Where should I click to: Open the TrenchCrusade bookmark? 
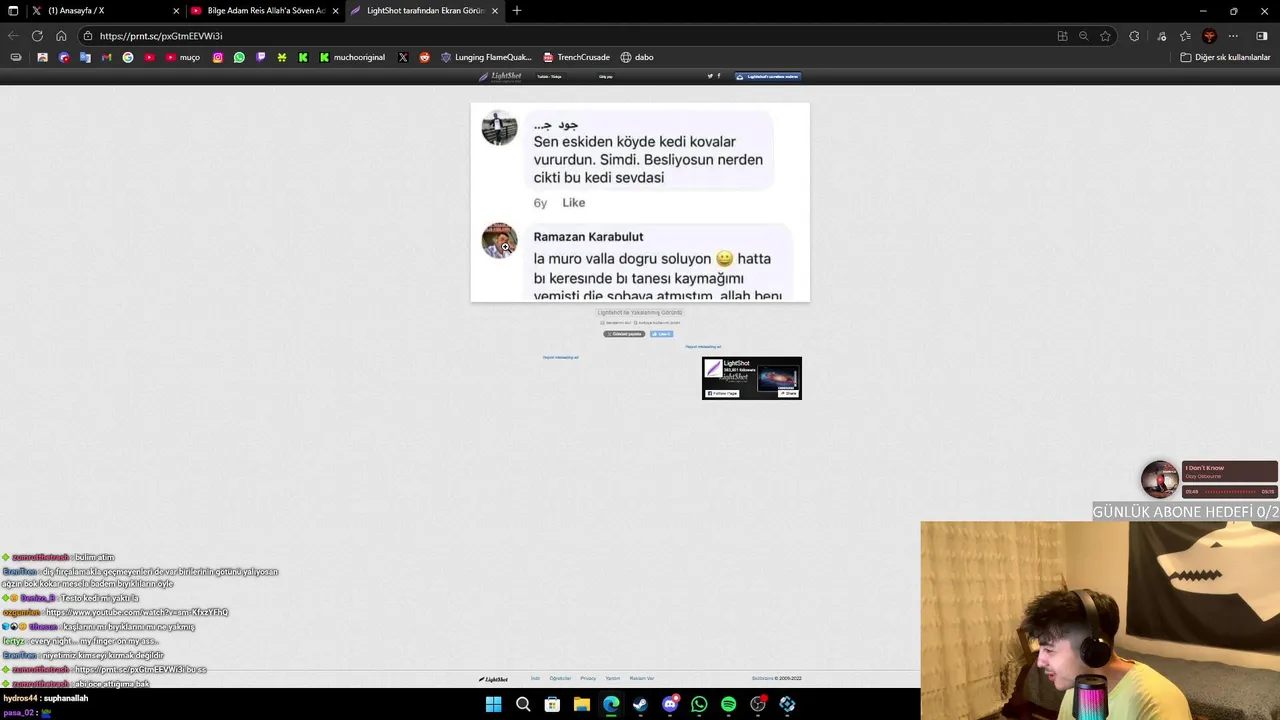(576, 57)
